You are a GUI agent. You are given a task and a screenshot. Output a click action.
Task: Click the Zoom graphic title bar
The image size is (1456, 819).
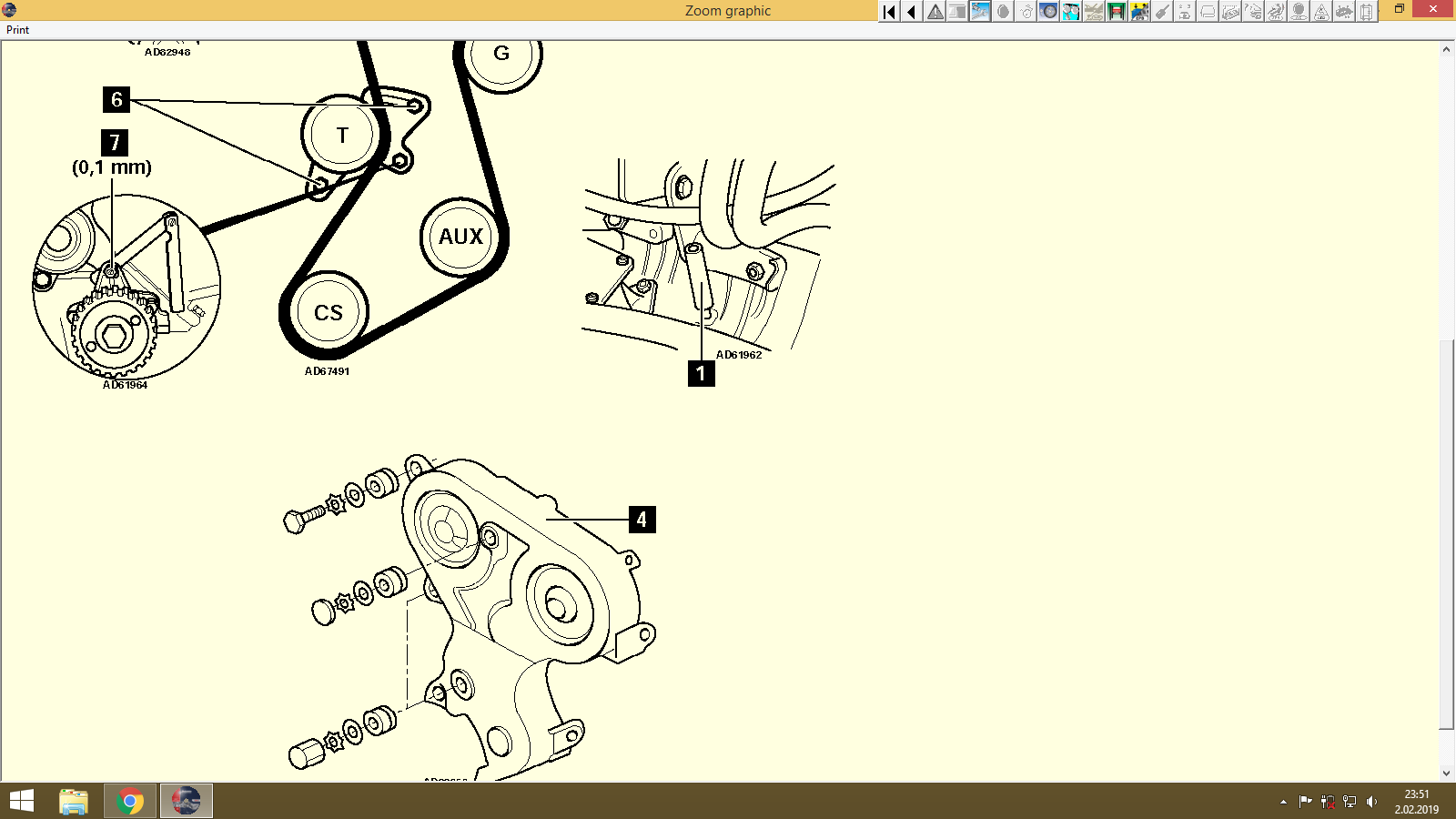point(726,10)
